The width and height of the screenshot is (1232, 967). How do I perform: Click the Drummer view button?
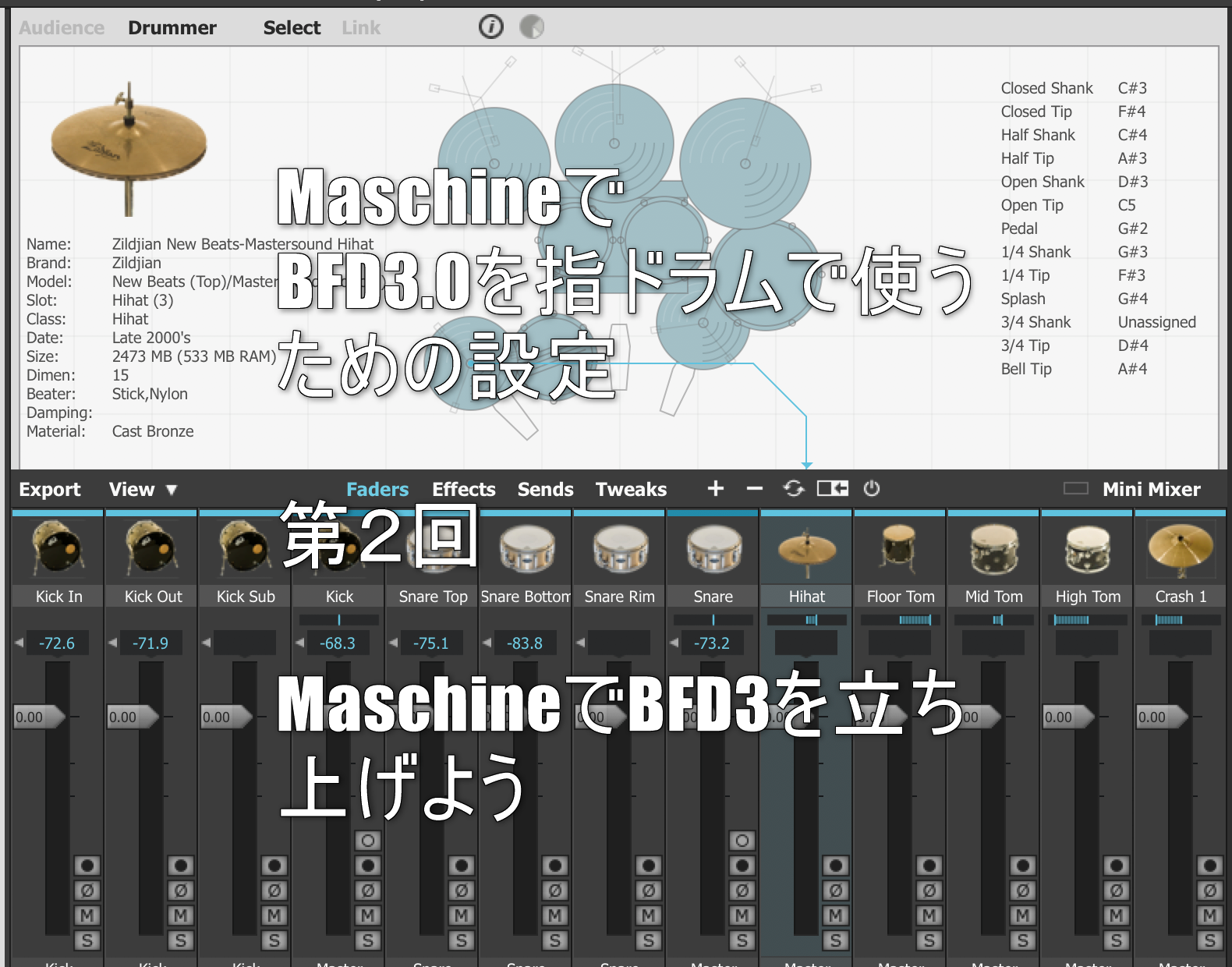click(x=172, y=28)
